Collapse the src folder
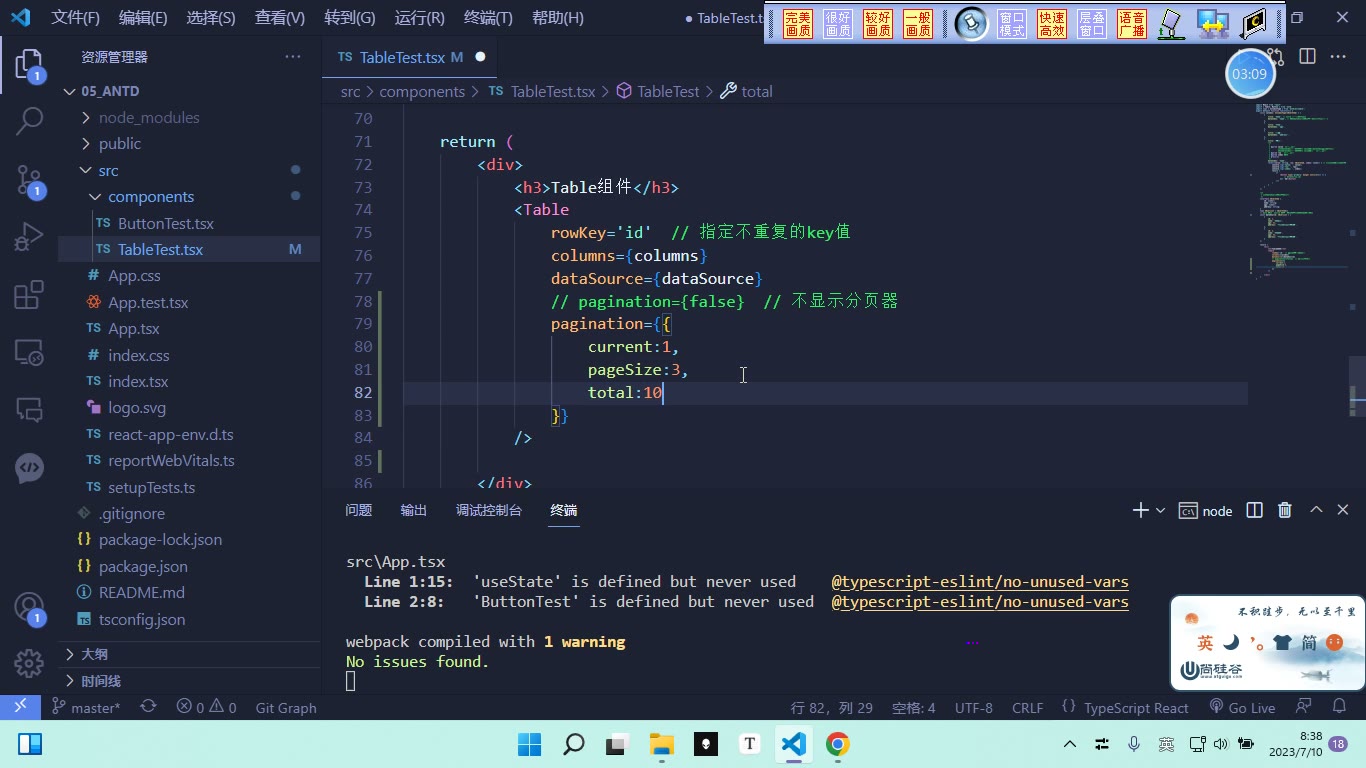The width and height of the screenshot is (1366, 768). (x=108, y=170)
